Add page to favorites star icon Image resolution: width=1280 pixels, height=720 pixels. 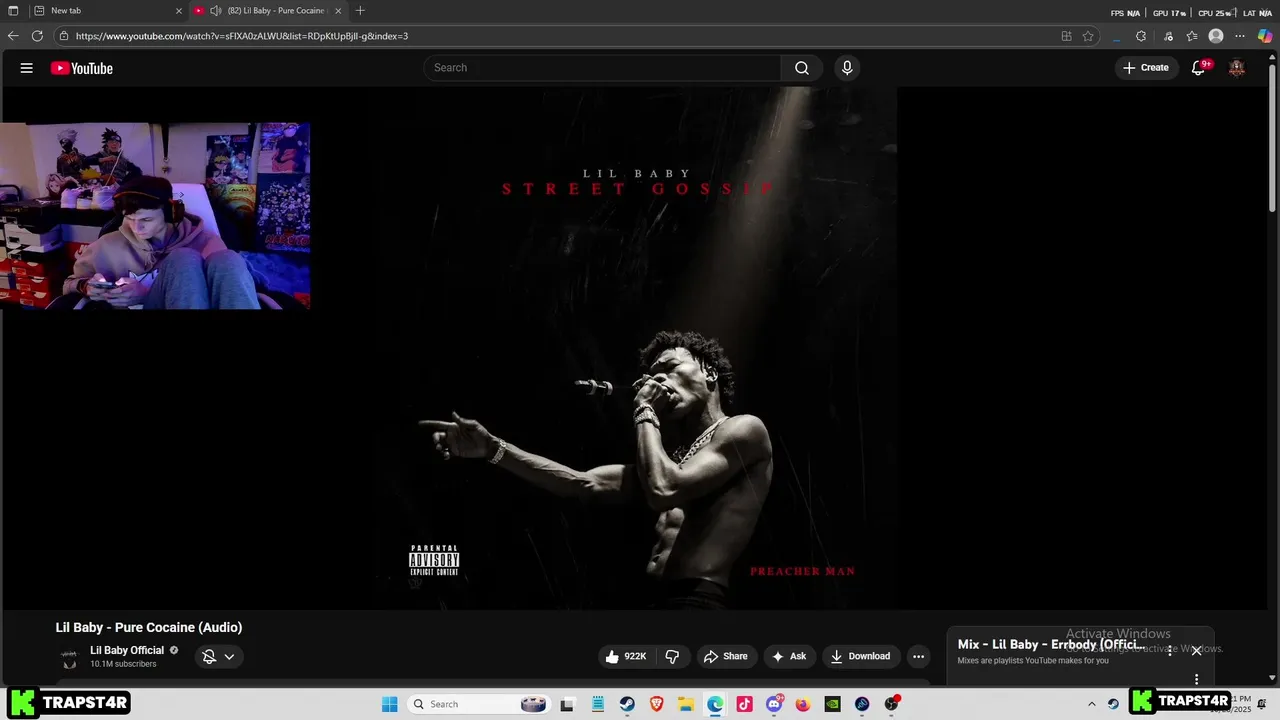point(1088,36)
